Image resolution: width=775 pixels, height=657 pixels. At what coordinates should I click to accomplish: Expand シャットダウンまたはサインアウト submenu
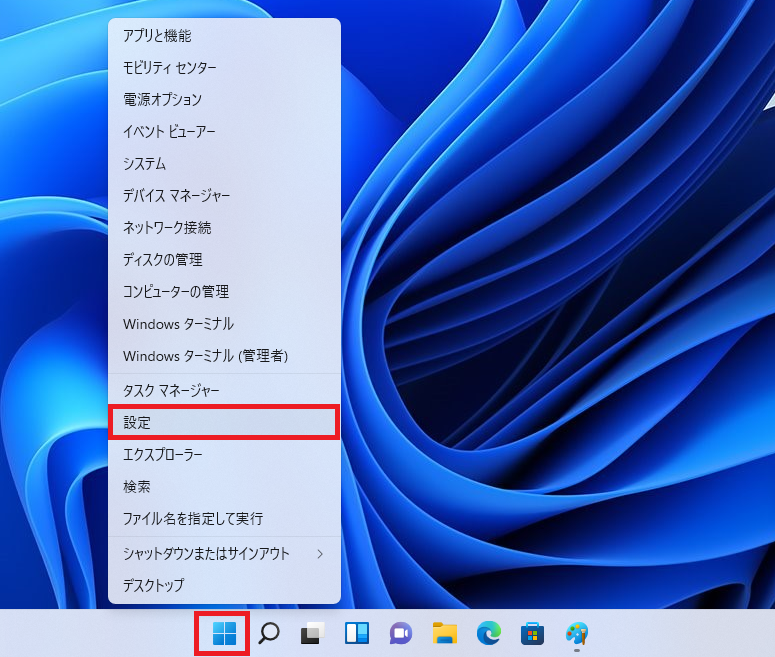pos(224,554)
